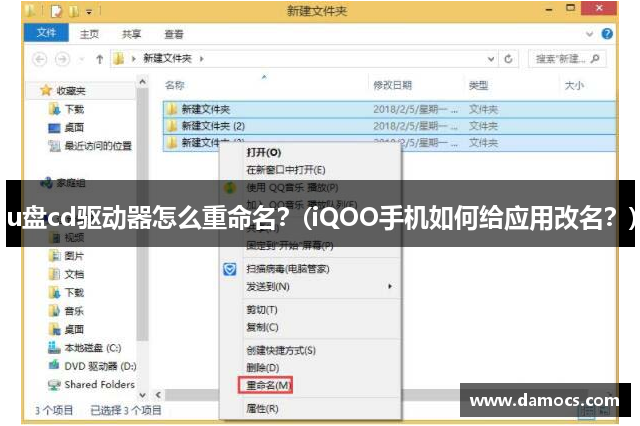Viewport: 640px width, 426px height.
Task: Choose 在新窗口中打开(E) in context menu
Action: [285, 170]
